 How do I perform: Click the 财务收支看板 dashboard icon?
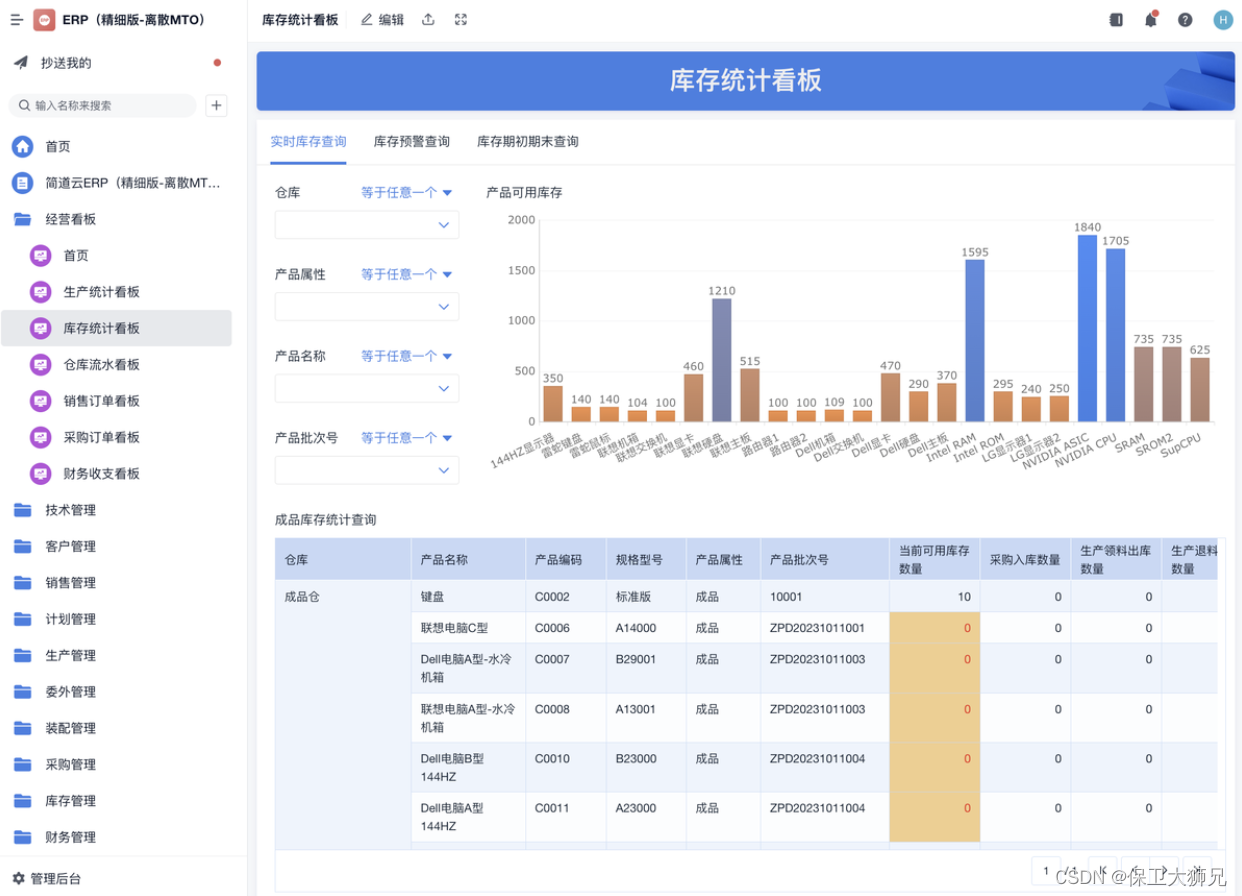click(x=40, y=474)
